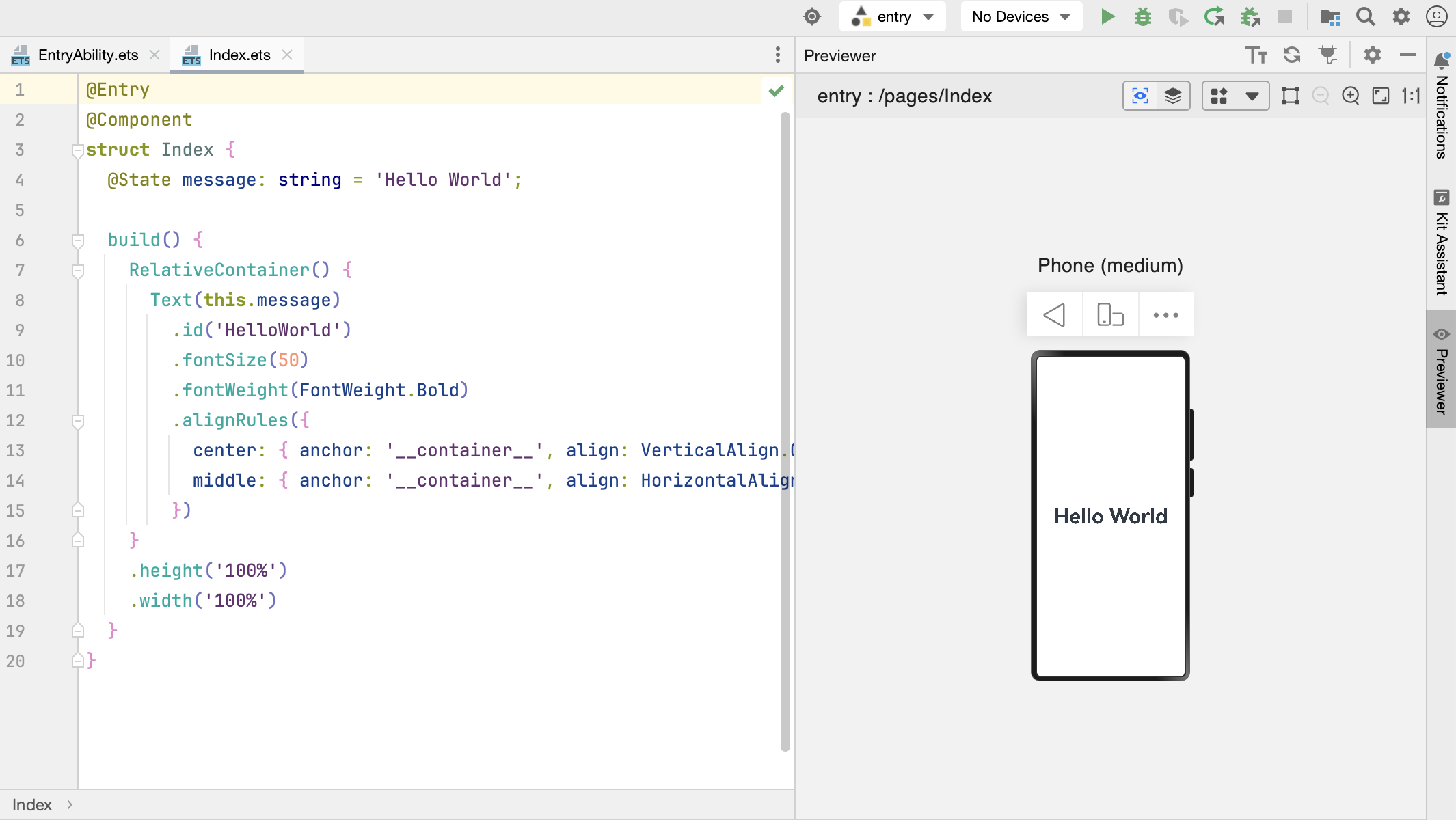Click the green Run button
The width and height of the screenshot is (1456, 820).
[x=1108, y=16]
